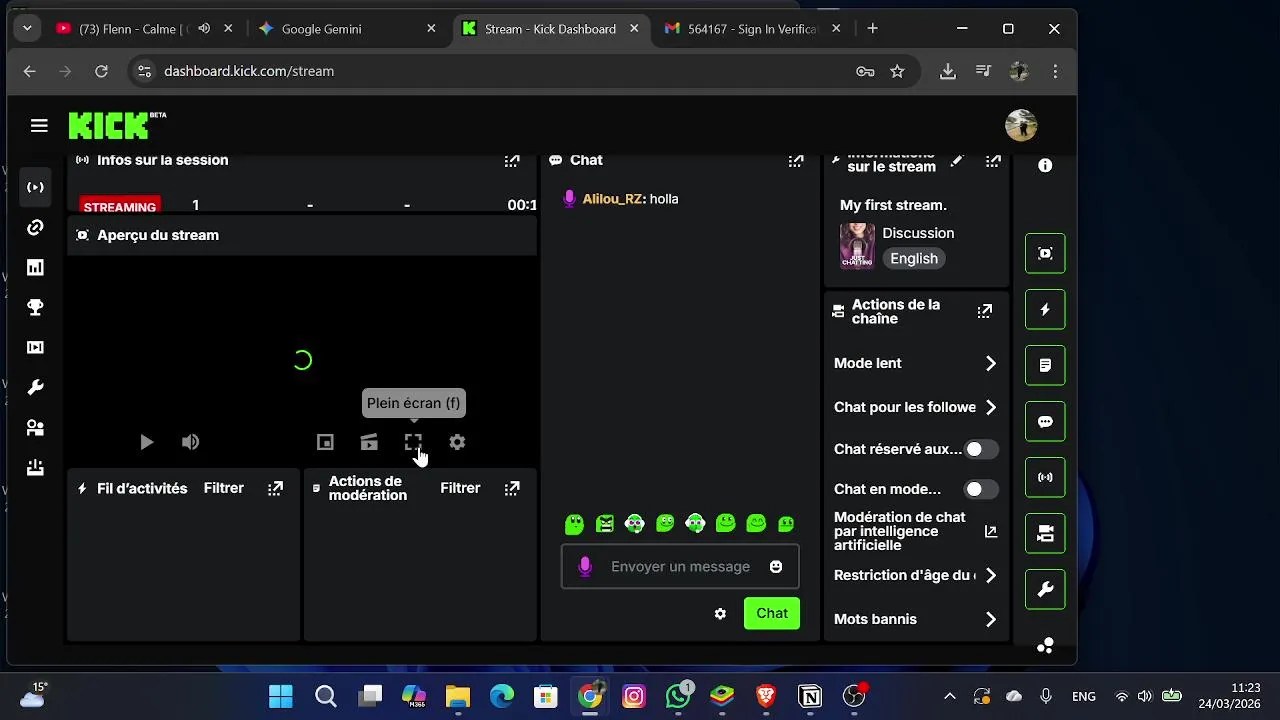Enter fullscreen (Plein écran) in preview
Viewport: 1280px width, 720px height.
(413, 442)
